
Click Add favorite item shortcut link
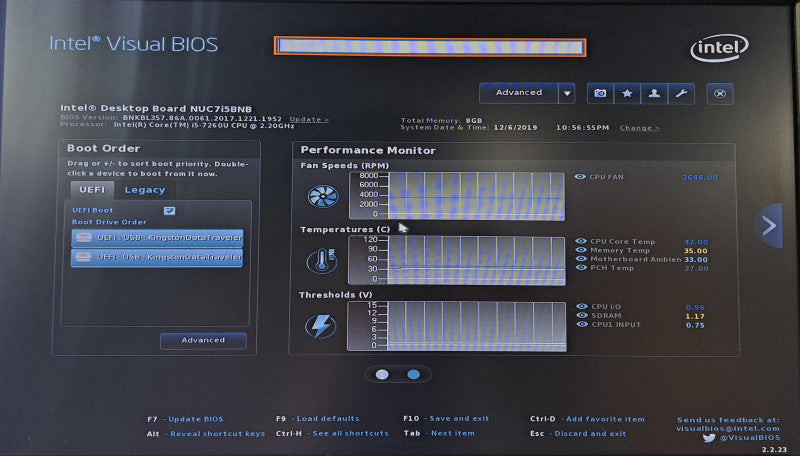tap(605, 419)
